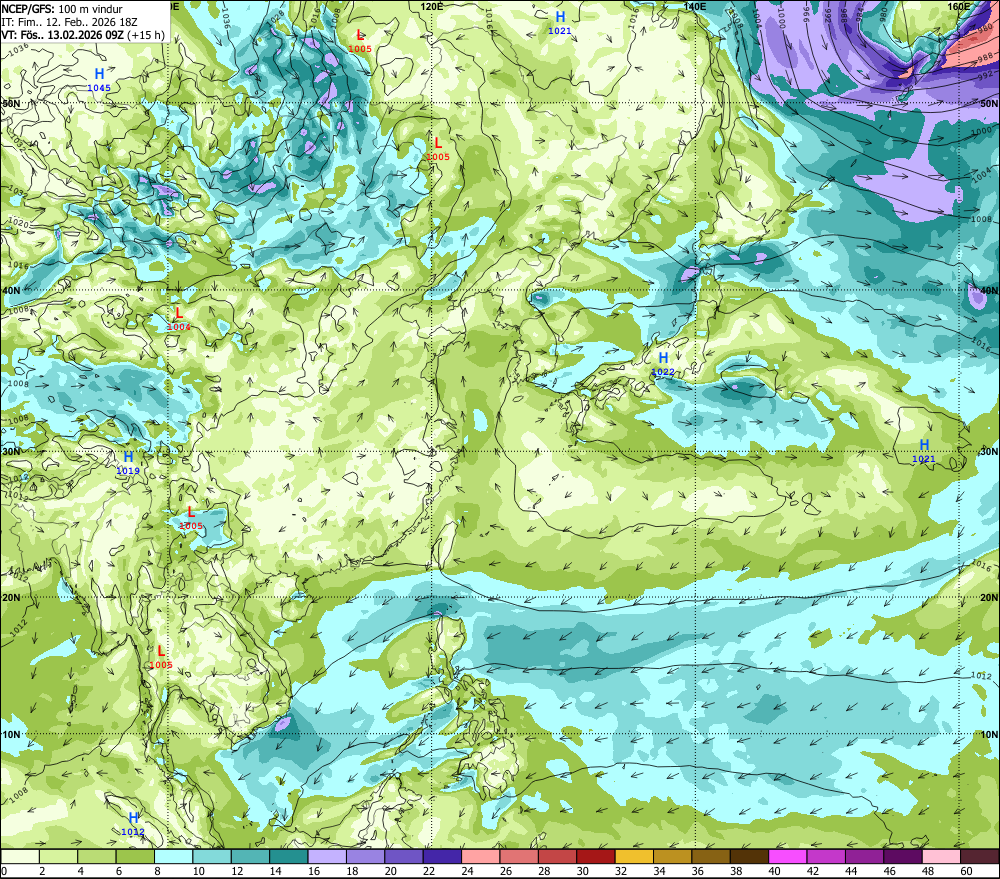Pick the bright magenta 40–42 legend swatch

(788, 856)
